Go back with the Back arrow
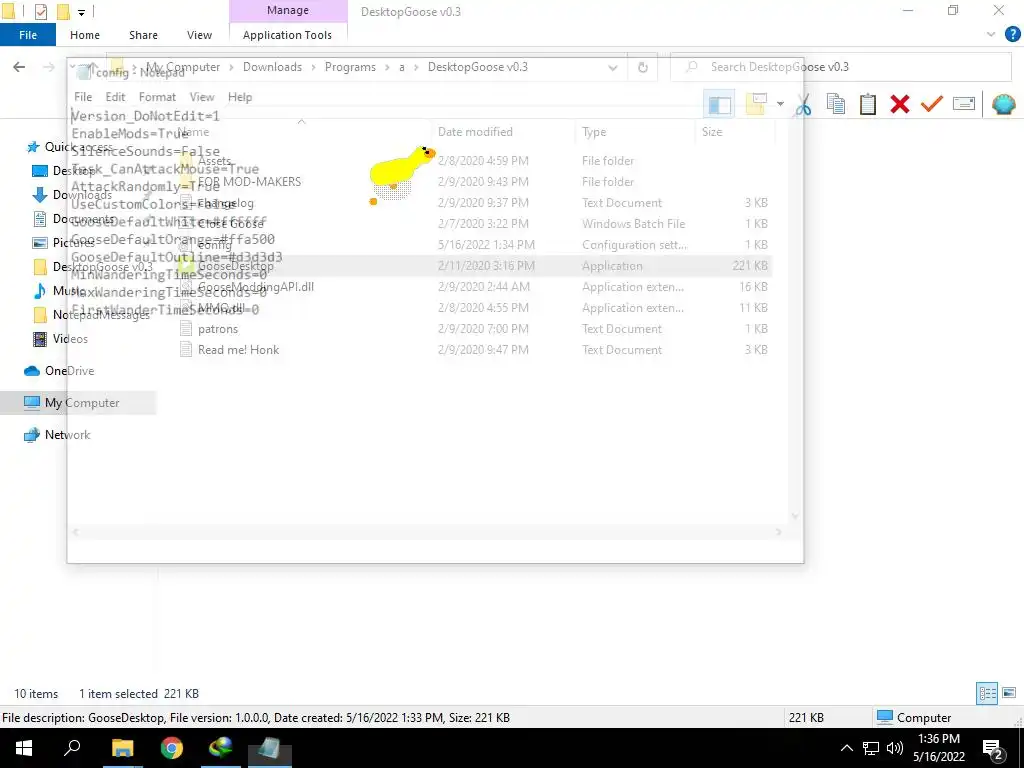Screen dimensions: 1024x768 19,67
